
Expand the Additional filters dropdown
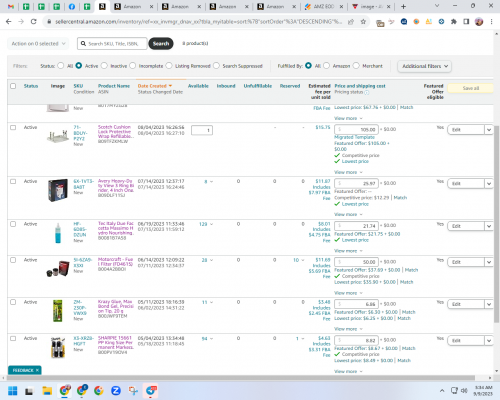[x=425, y=66]
